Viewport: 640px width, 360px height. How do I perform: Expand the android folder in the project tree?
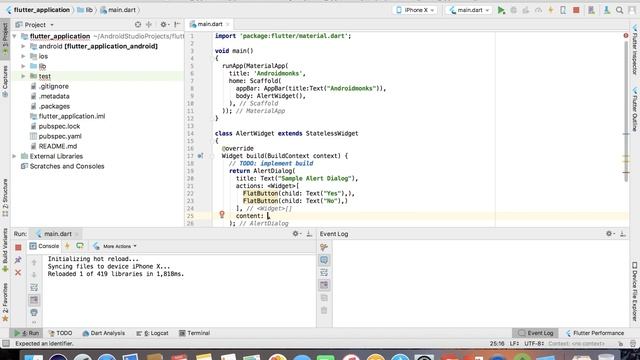pyautogui.click(x=23, y=46)
